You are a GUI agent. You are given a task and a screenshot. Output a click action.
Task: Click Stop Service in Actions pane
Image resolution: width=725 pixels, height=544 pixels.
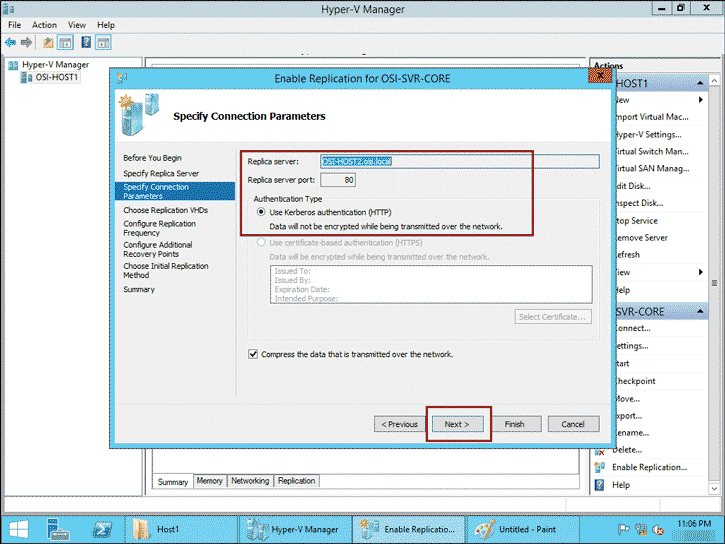click(636, 221)
